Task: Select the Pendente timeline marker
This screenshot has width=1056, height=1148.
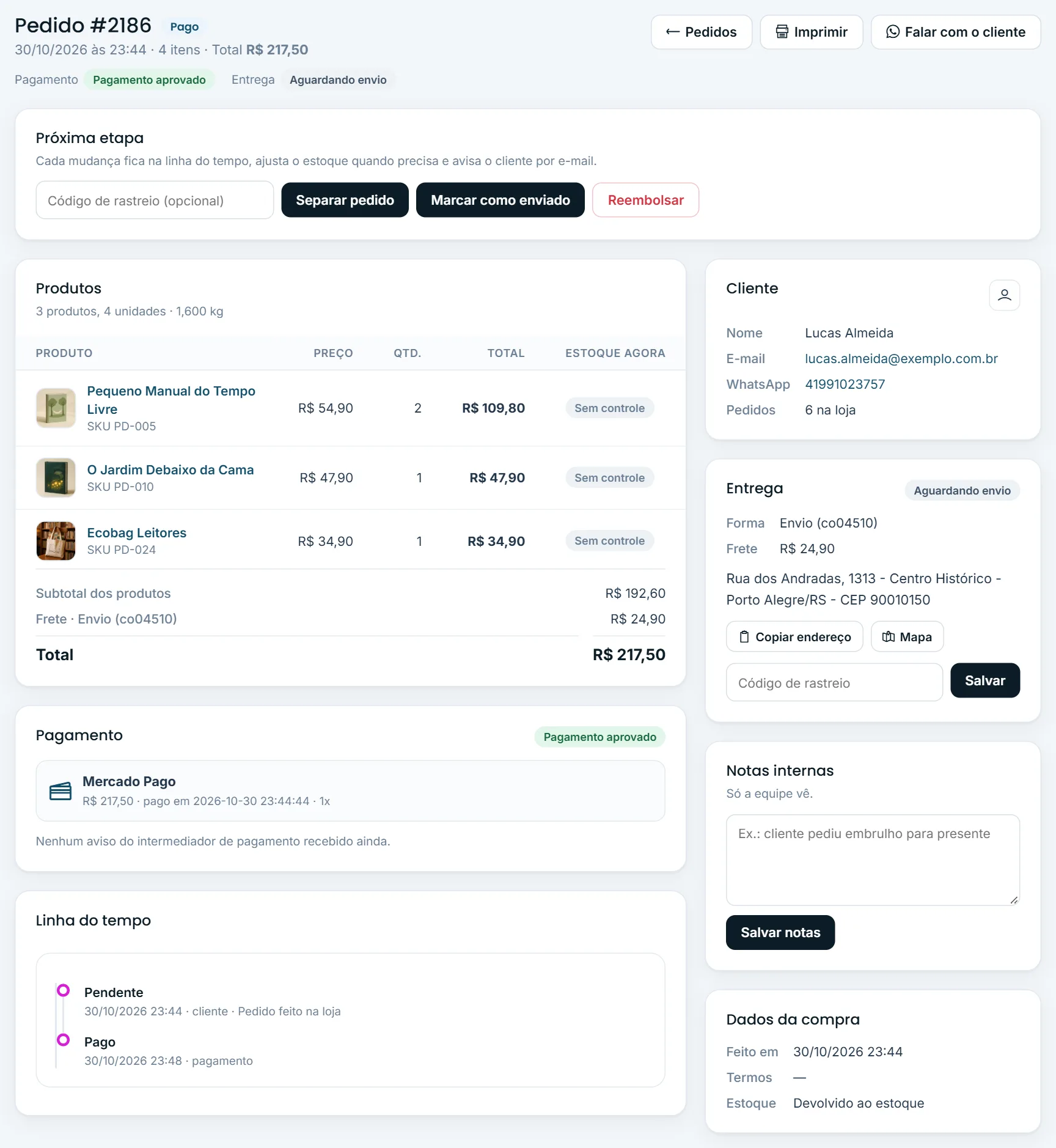Action: click(x=63, y=990)
